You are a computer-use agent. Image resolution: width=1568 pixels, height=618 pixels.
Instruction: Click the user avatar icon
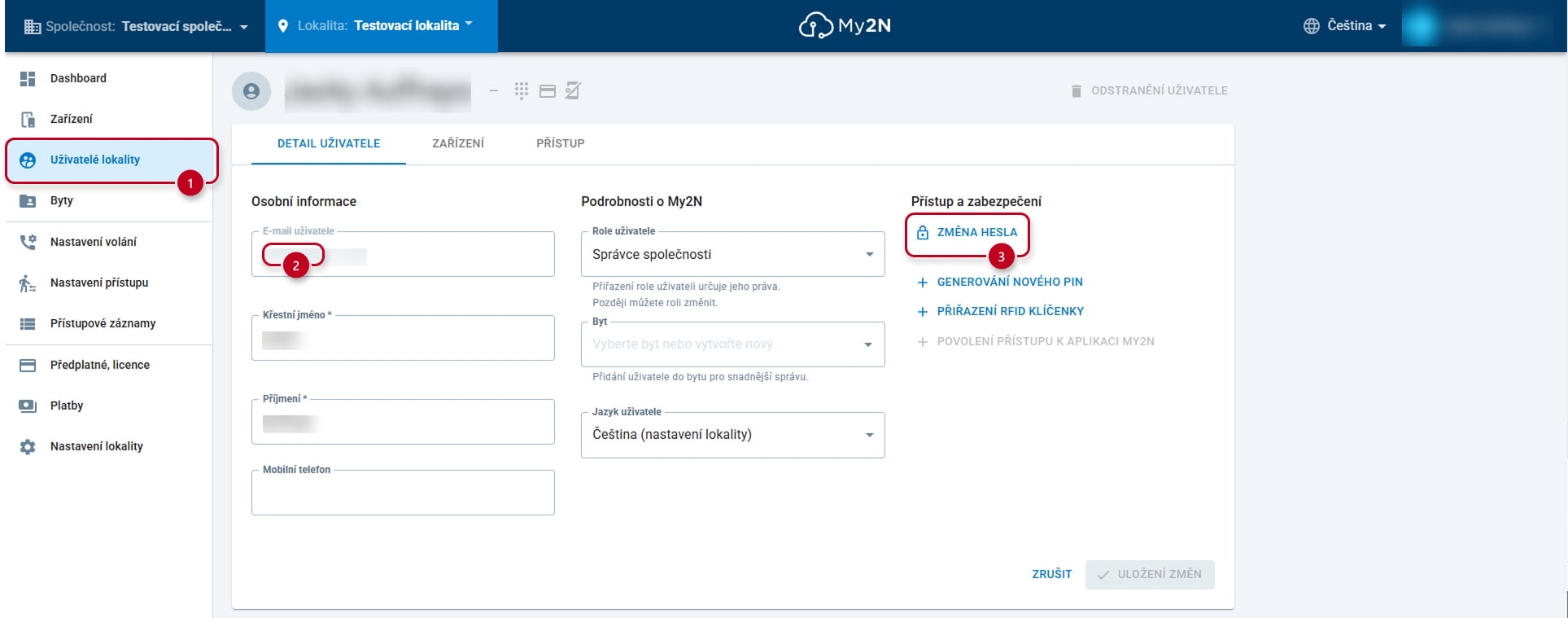pos(251,91)
